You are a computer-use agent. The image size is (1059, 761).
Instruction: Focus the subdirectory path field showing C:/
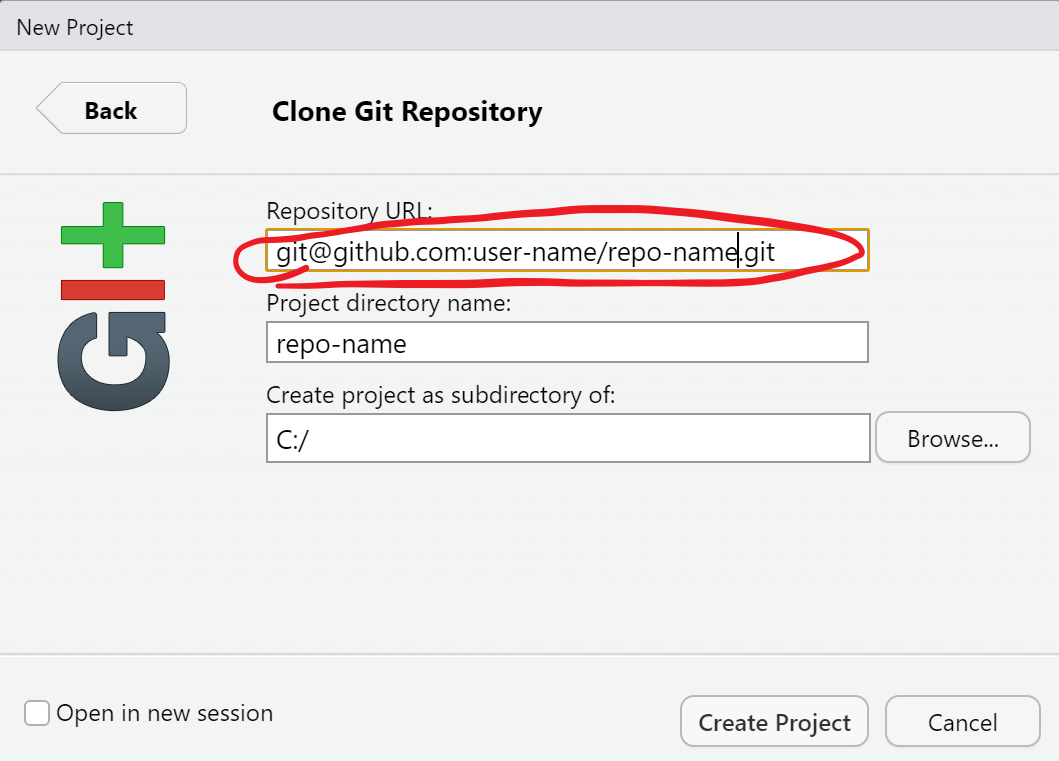568,438
